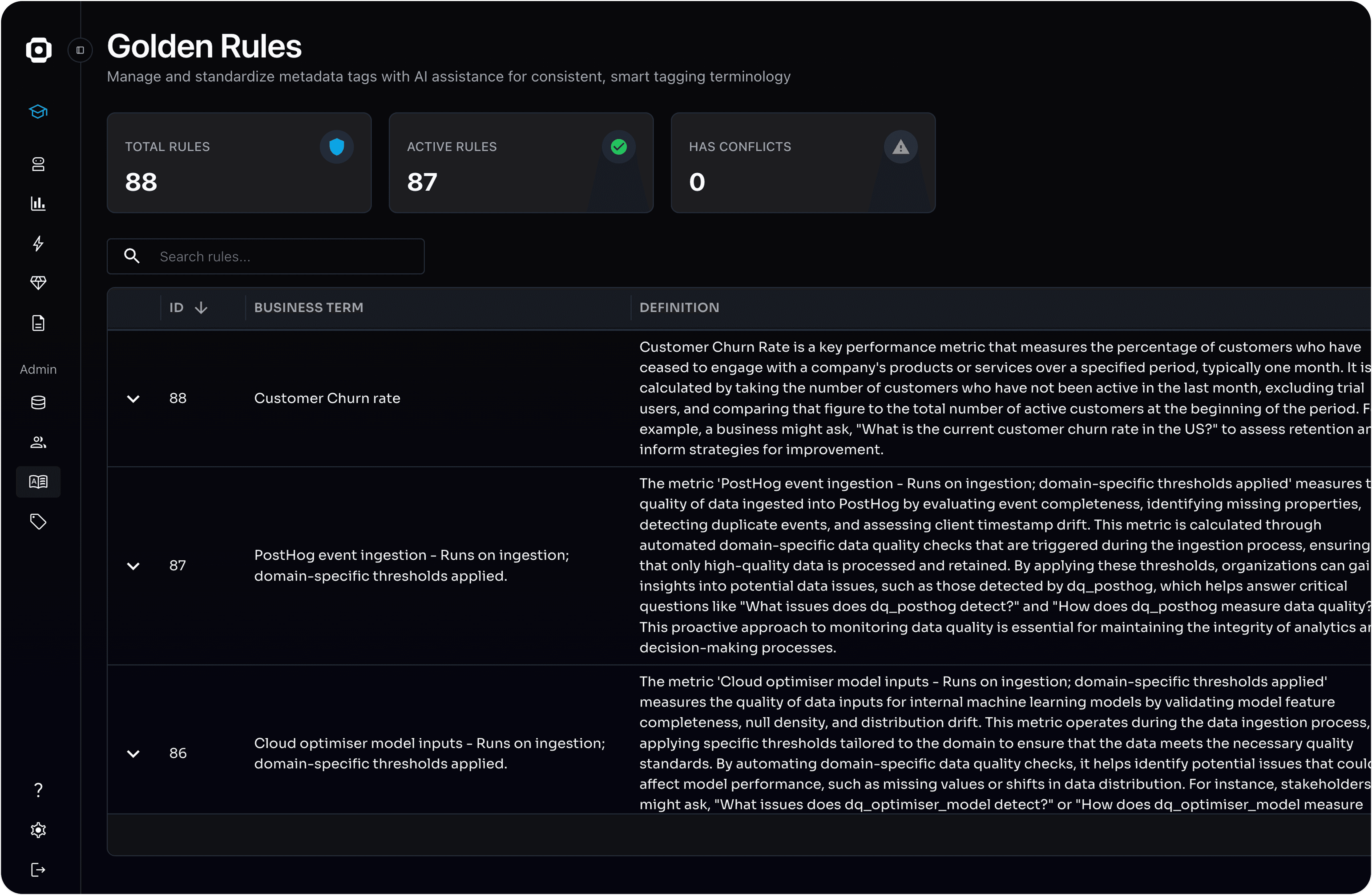Click the Business Term column header

[x=308, y=308]
